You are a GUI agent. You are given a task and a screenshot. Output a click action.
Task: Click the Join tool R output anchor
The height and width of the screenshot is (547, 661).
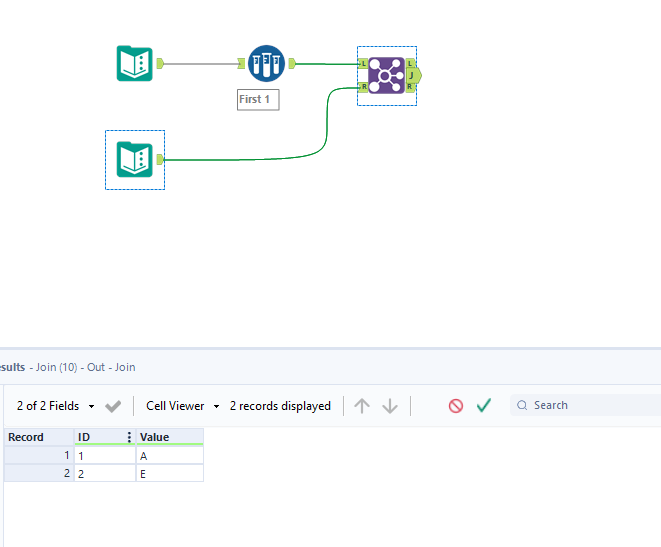point(410,87)
